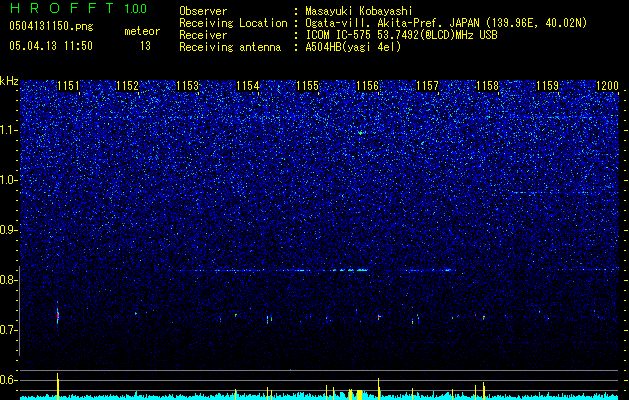Click the 0.9 frequency axis label
Screen dimensions: 629x400
8,230
